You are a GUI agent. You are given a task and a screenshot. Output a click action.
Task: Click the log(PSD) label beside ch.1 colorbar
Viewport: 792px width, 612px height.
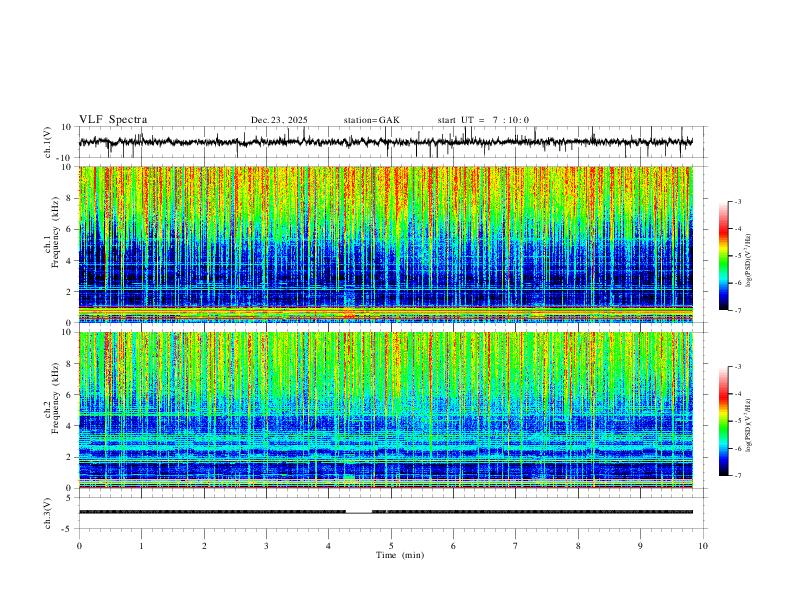pos(749,261)
